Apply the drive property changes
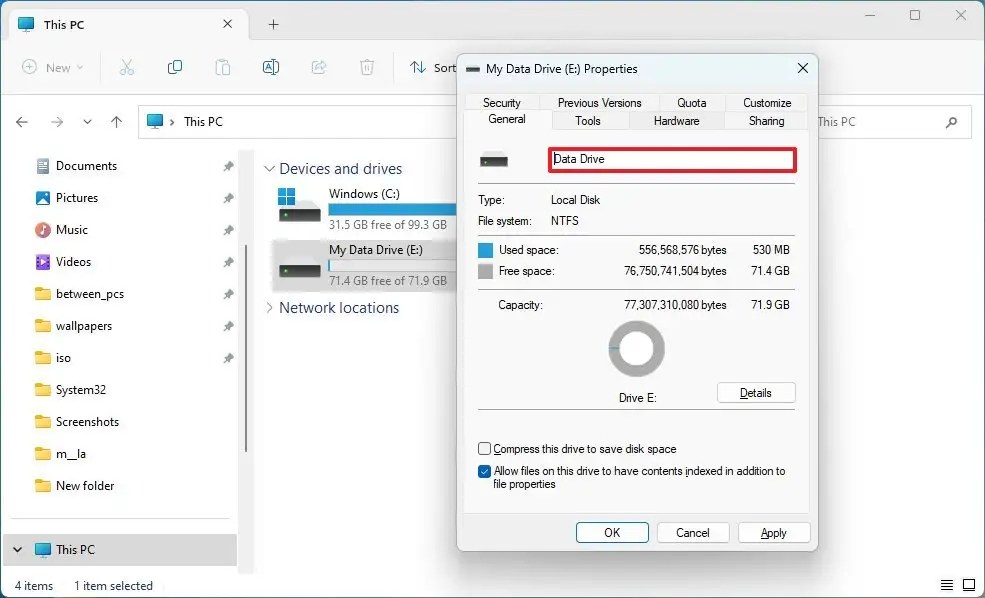The width and height of the screenshot is (985, 598). (773, 532)
